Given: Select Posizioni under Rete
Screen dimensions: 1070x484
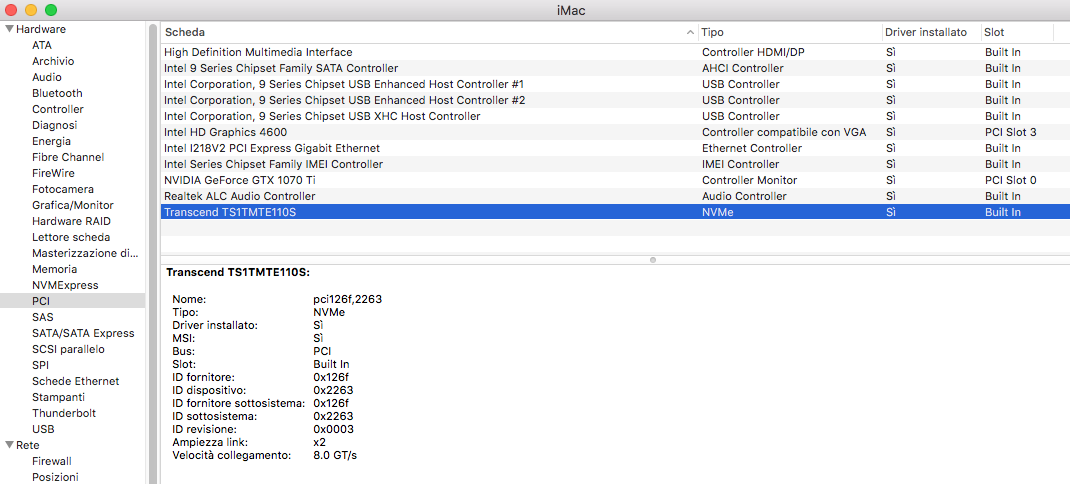Looking at the screenshot, I should click(55, 477).
